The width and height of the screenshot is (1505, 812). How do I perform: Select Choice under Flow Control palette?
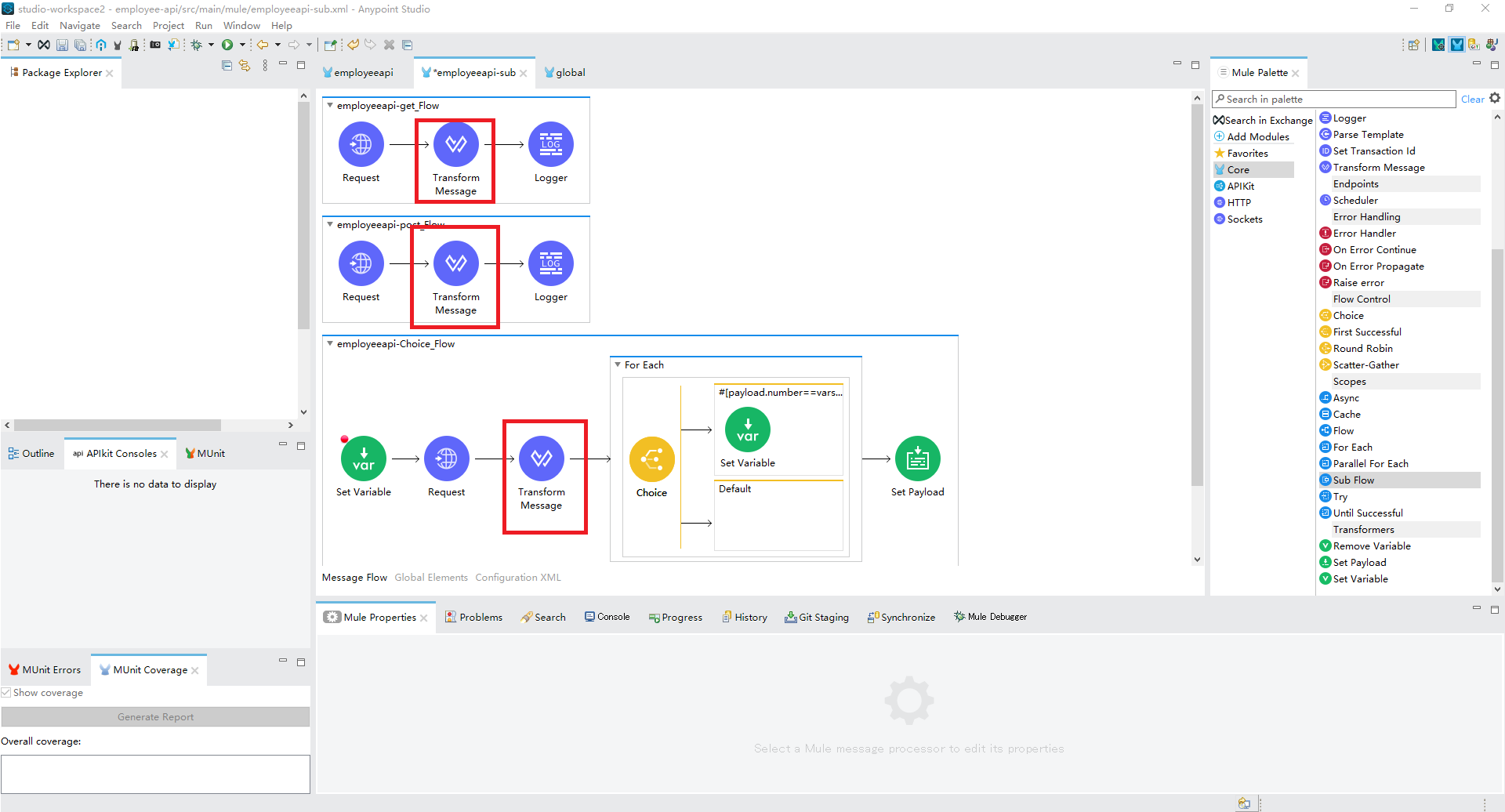point(1347,315)
